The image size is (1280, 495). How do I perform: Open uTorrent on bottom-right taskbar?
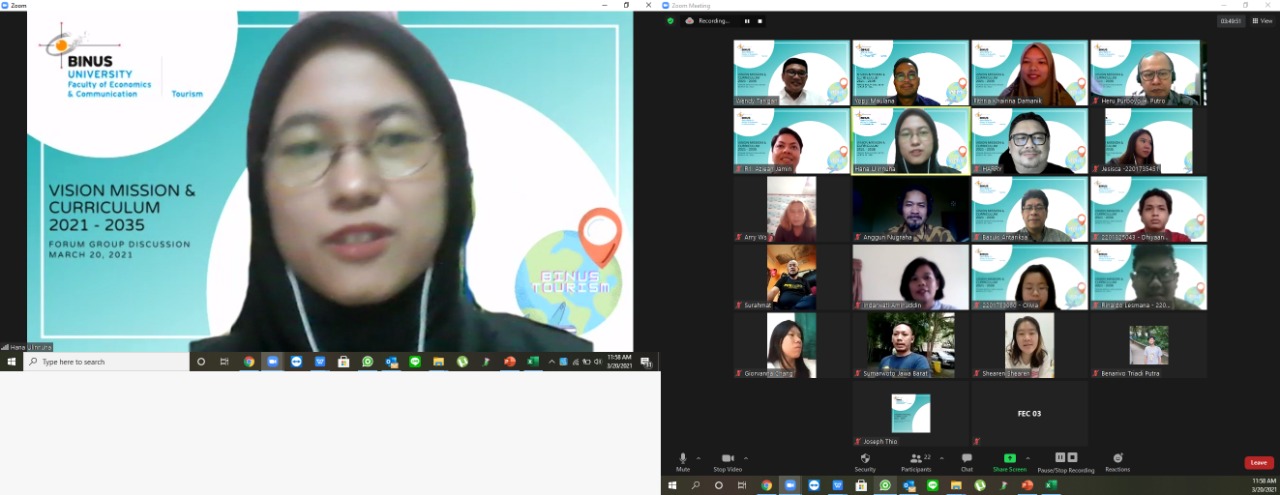[980, 485]
